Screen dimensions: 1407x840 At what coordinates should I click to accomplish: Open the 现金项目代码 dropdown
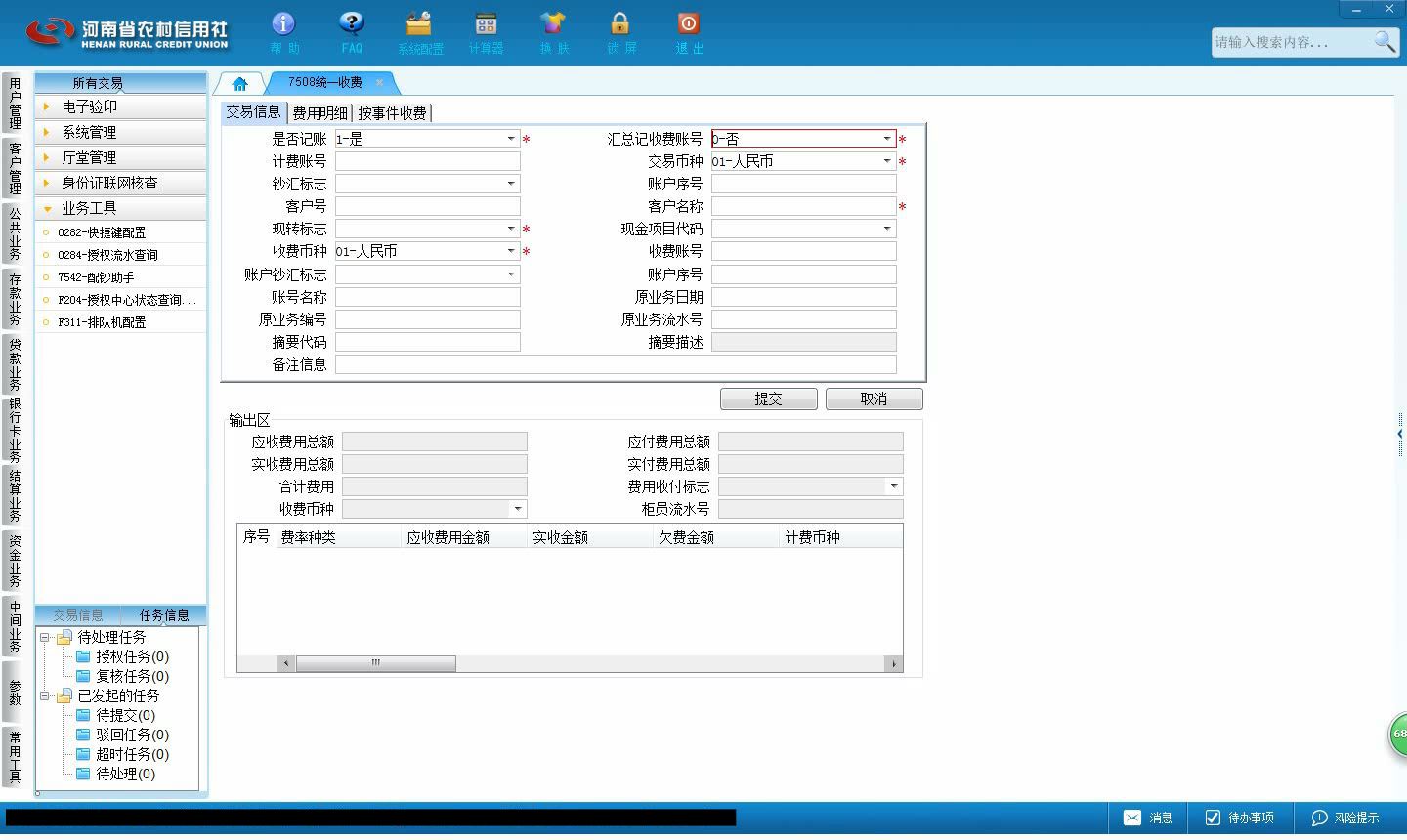(x=887, y=229)
